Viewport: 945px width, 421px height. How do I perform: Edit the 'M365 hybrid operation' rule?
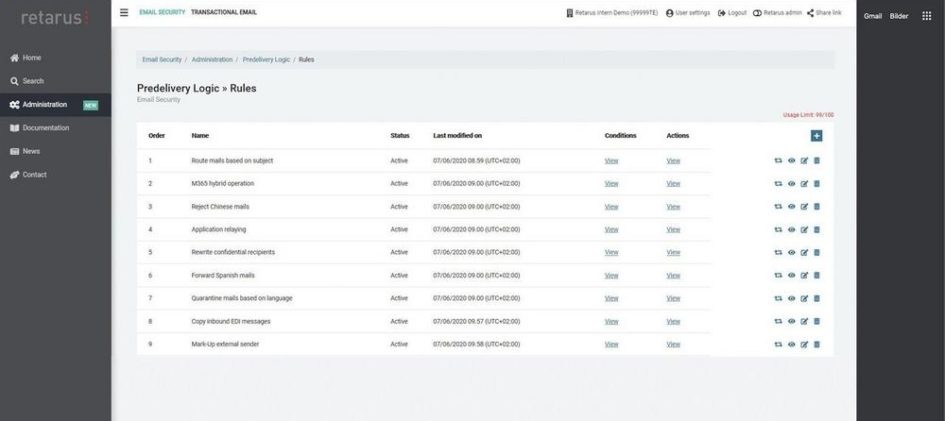[804, 184]
